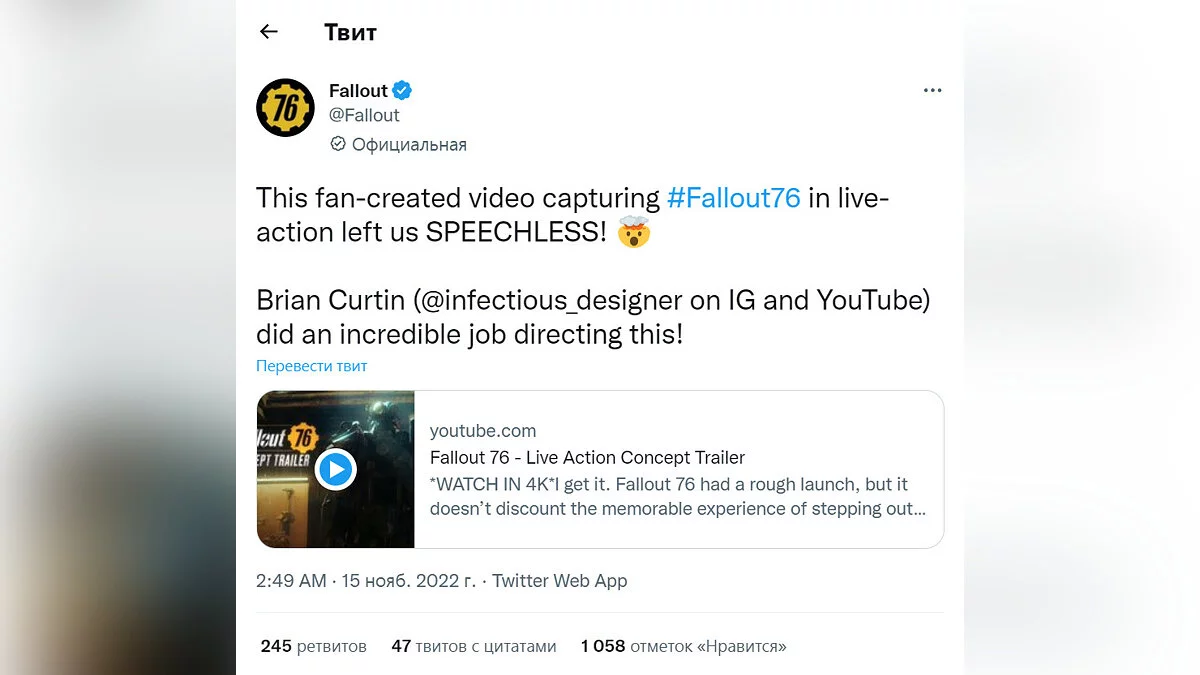The width and height of the screenshot is (1200, 675).
Task: Open the #Fallout76 hashtag link
Action: pyautogui.click(x=733, y=197)
